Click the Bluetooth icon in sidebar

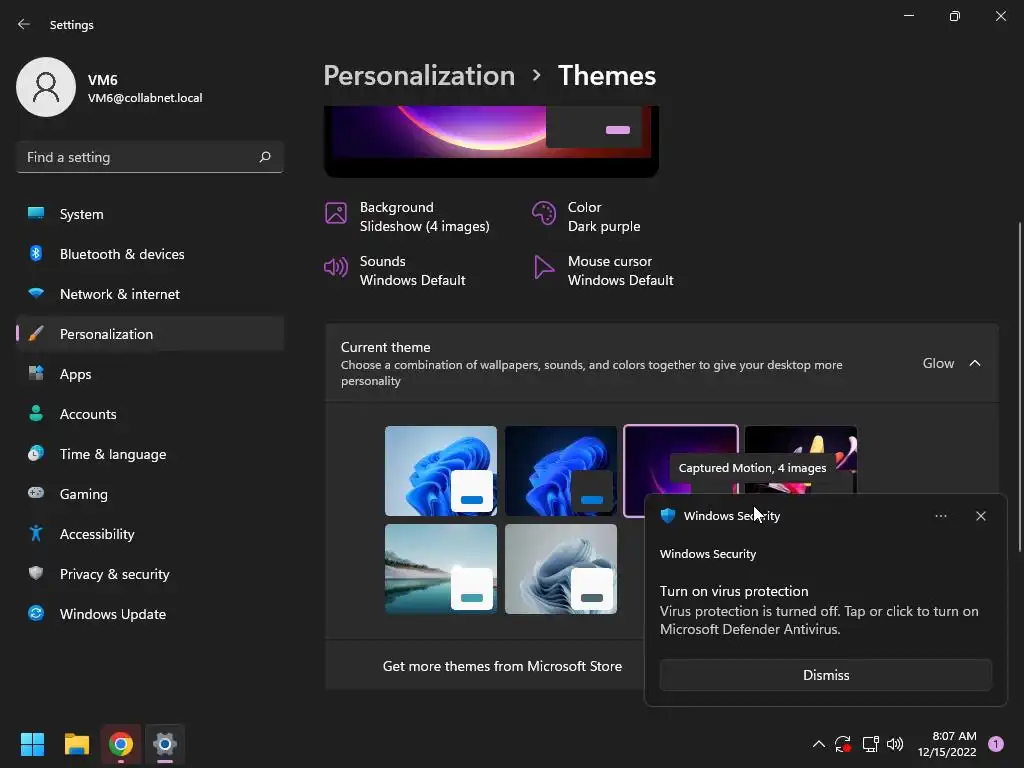(x=36, y=253)
